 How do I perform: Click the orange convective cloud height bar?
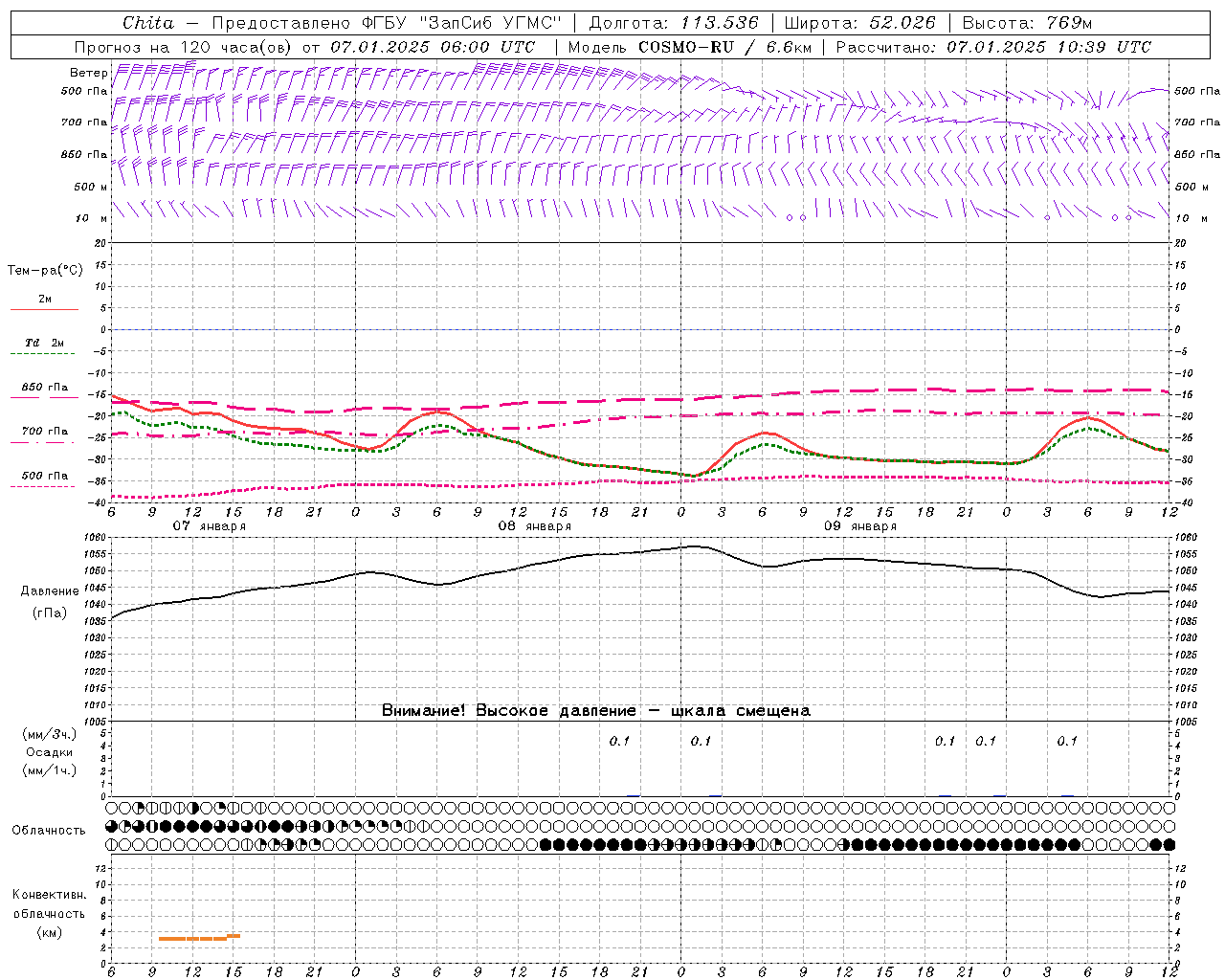click(x=199, y=937)
